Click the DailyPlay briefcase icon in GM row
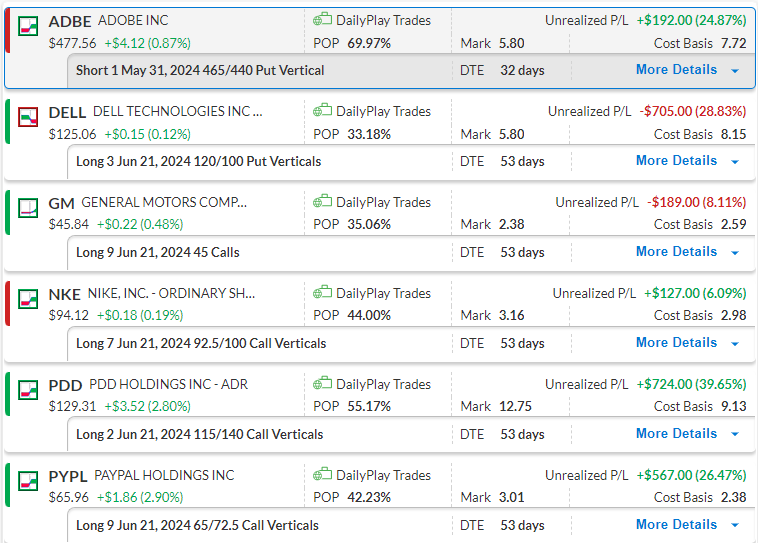 coord(322,202)
